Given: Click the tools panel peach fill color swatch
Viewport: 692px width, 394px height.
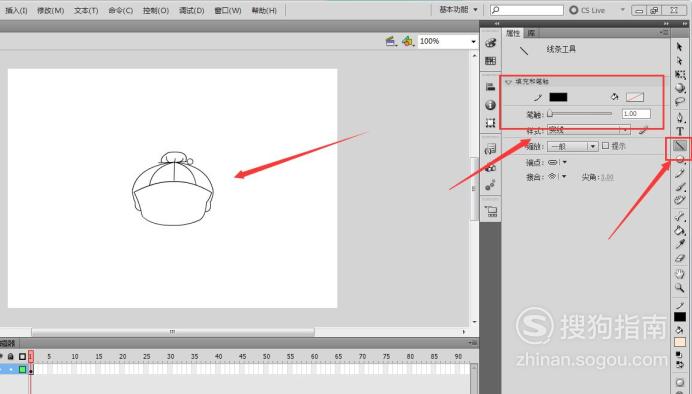Looking at the screenshot, I should pyautogui.click(x=680, y=342).
